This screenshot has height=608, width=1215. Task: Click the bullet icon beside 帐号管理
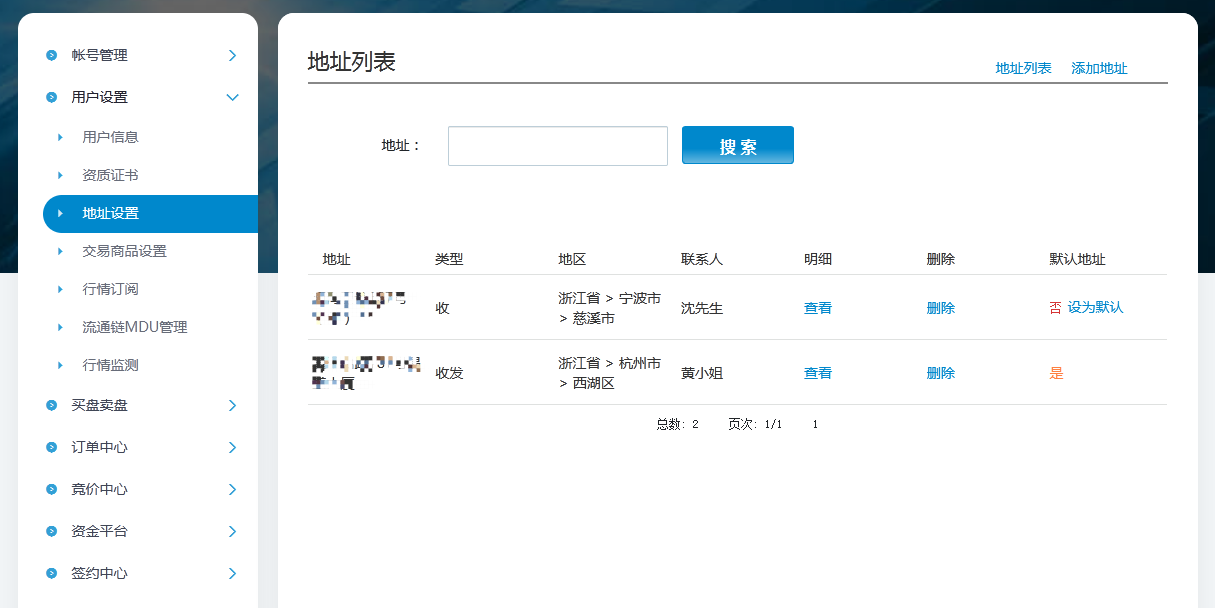52,55
